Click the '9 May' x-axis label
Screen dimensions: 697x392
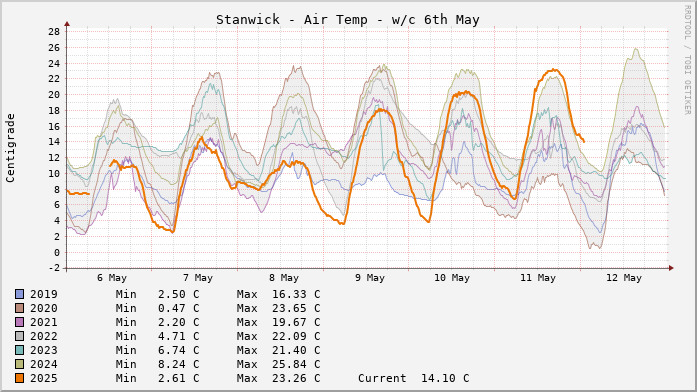click(370, 278)
